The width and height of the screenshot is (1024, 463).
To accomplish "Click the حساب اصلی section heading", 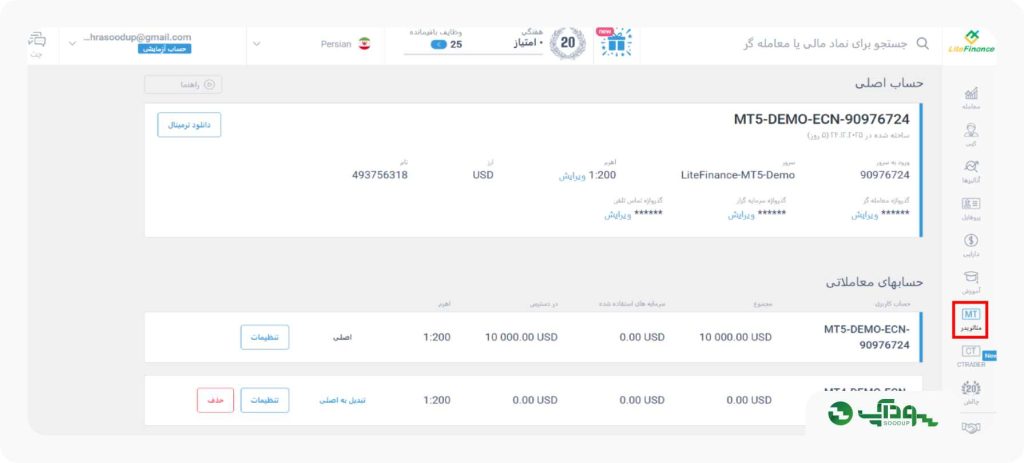I will [889, 84].
